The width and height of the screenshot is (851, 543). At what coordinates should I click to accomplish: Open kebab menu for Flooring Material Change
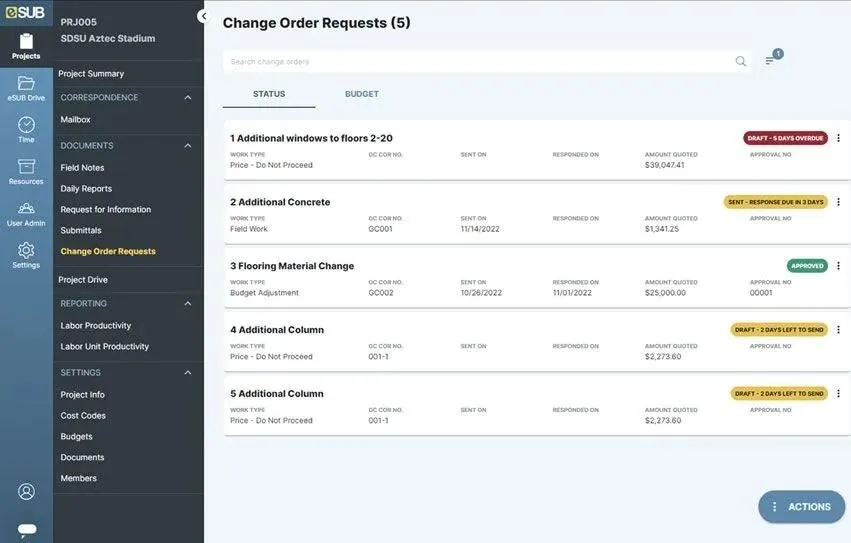pos(839,266)
